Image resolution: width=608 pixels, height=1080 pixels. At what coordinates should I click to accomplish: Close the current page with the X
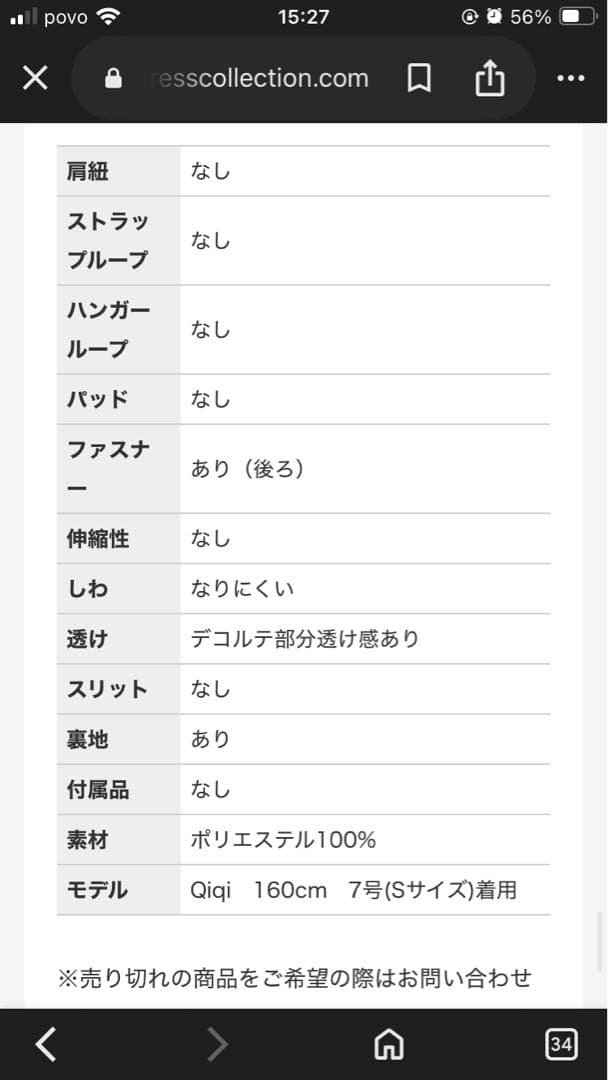(x=34, y=77)
